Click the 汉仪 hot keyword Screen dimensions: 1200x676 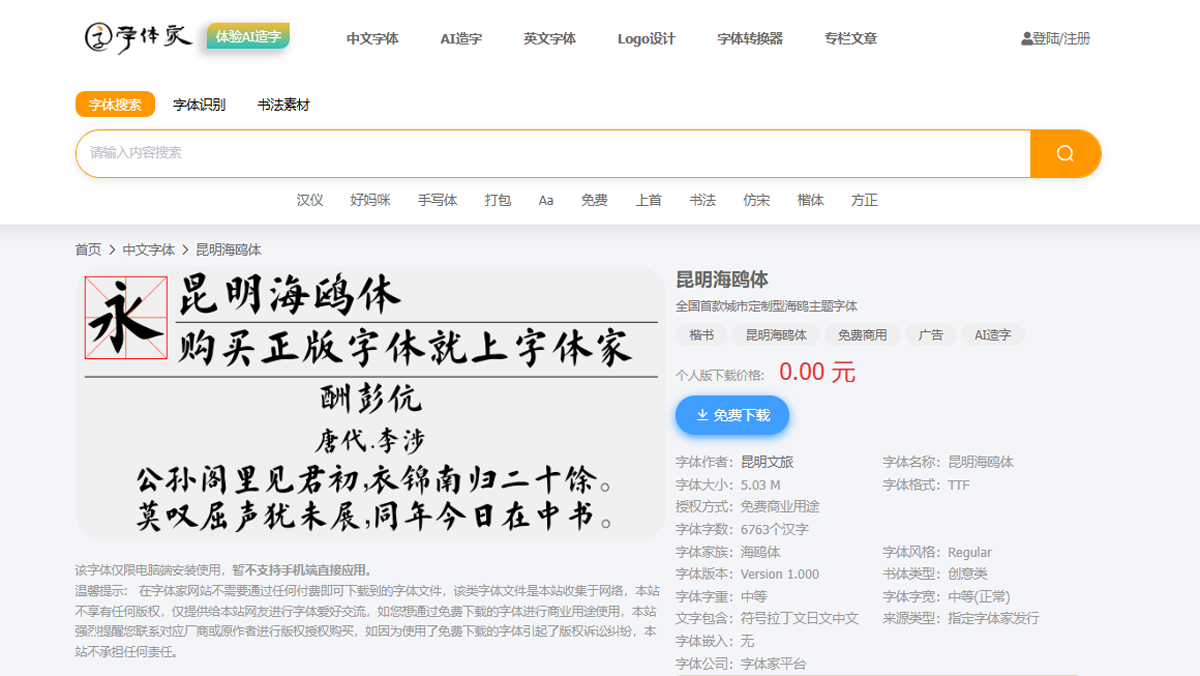[310, 200]
